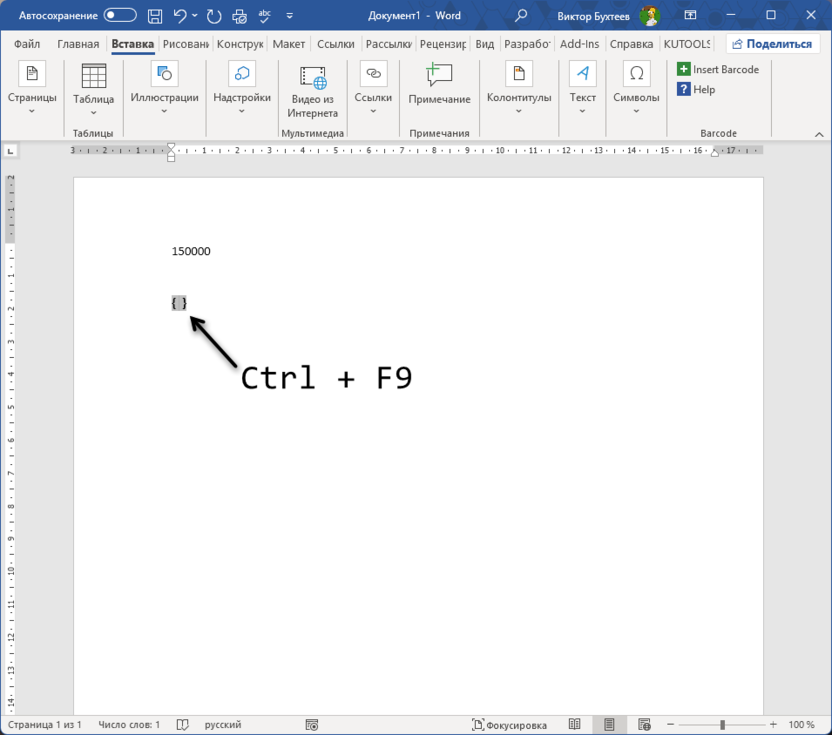Image resolution: width=832 pixels, height=735 pixels.
Task: Open the Символы dropdown
Action: [x=636, y=103]
